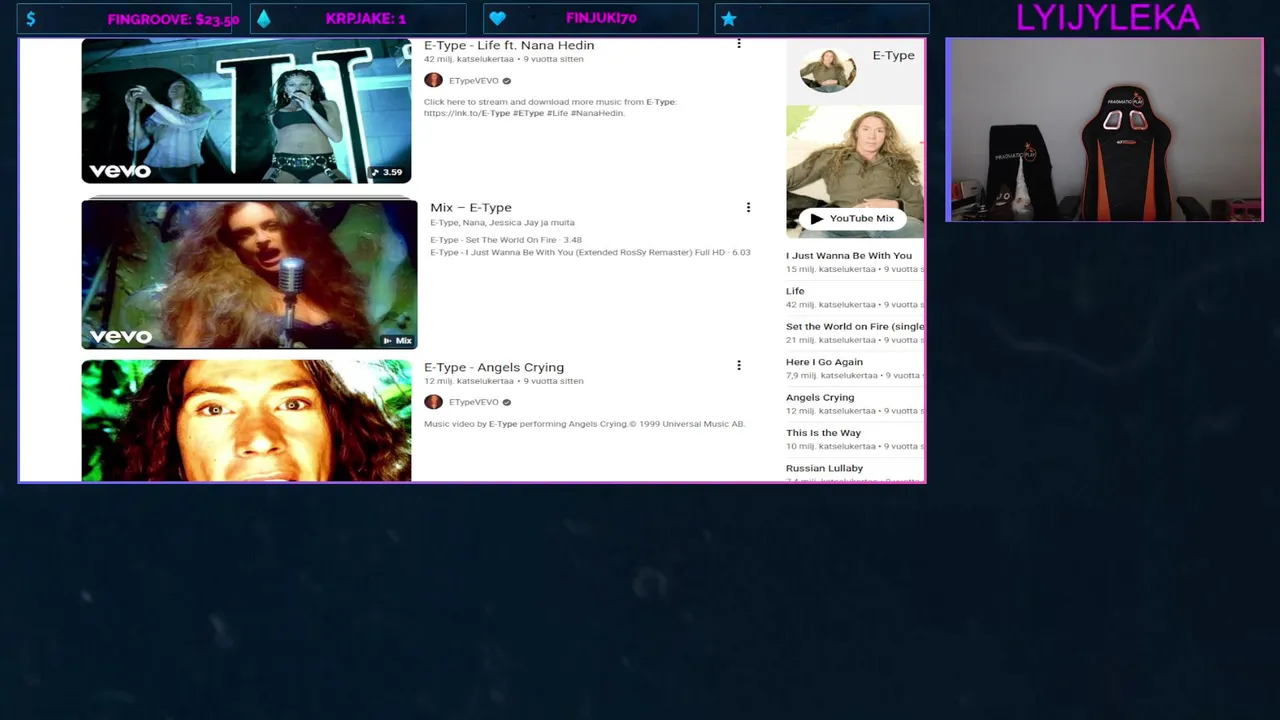
Task: Click the webcam feed showing the gaming chair
Action: click(x=1105, y=130)
